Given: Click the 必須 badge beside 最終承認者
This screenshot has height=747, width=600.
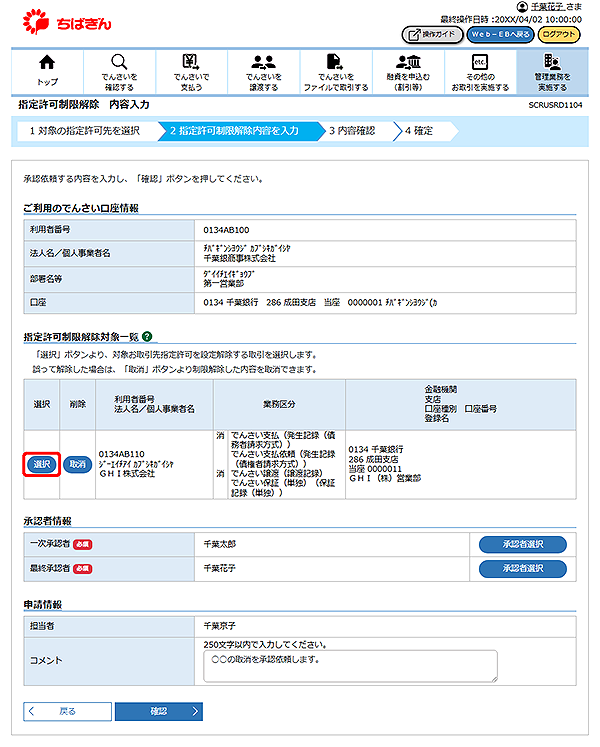Looking at the screenshot, I should point(83,569).
